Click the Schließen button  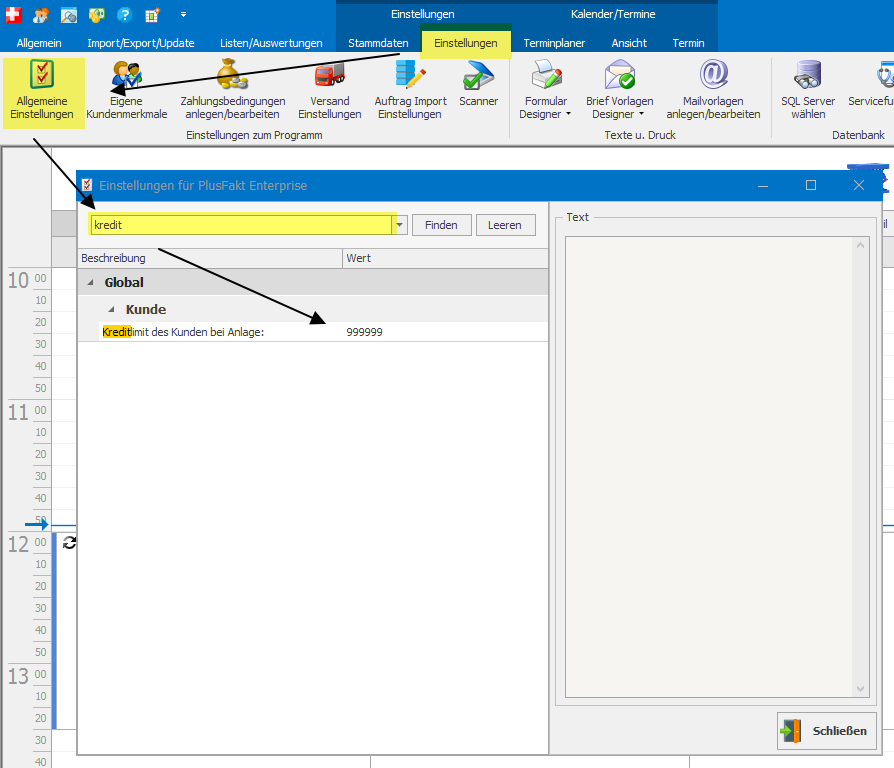pos(826,730)
